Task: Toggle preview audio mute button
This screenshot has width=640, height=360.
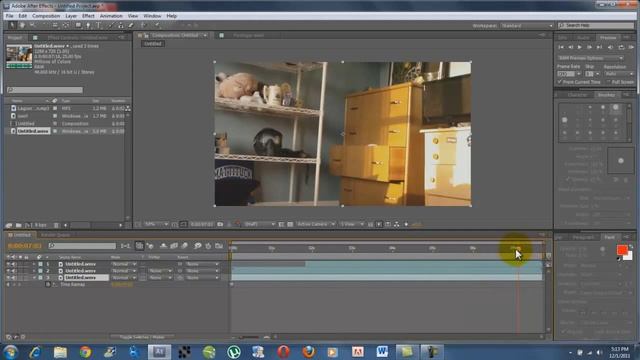Action: coord(611,47)
